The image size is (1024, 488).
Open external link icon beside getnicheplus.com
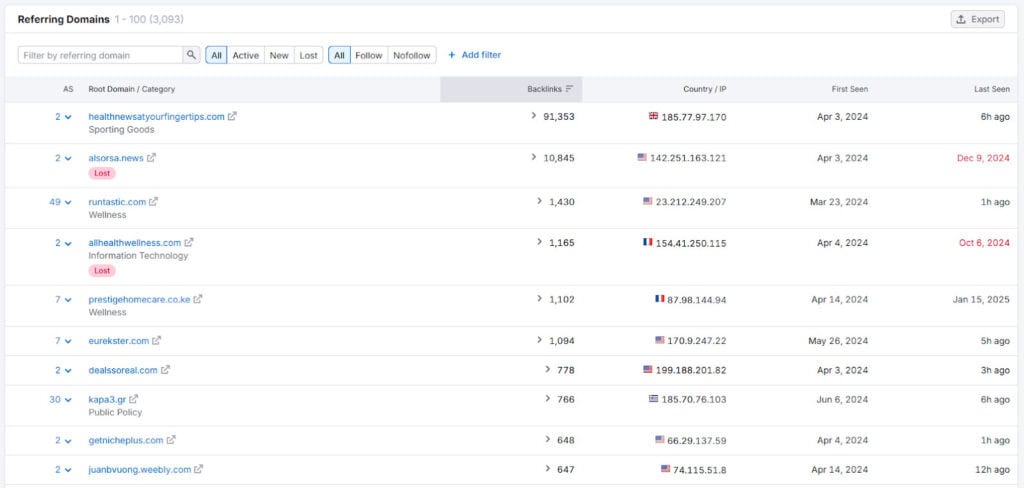tap(170, 440)
